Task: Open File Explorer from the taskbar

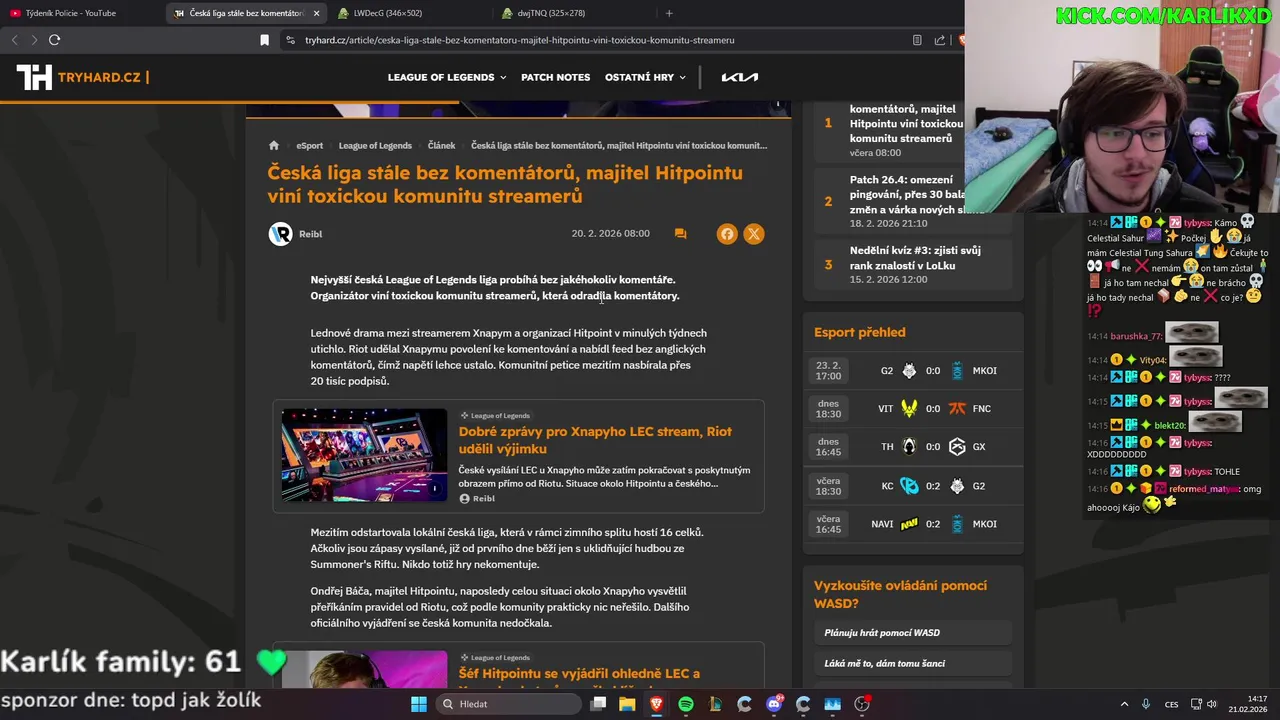Action: [x=627, y=704]
